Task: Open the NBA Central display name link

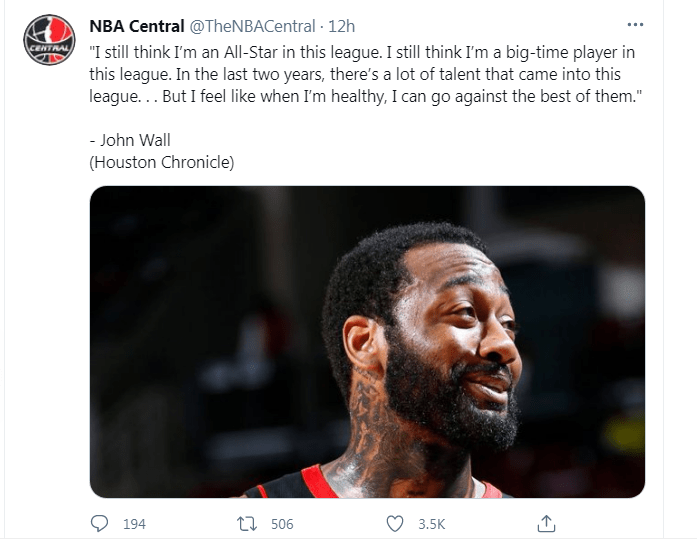Action: tap(137, 26)
